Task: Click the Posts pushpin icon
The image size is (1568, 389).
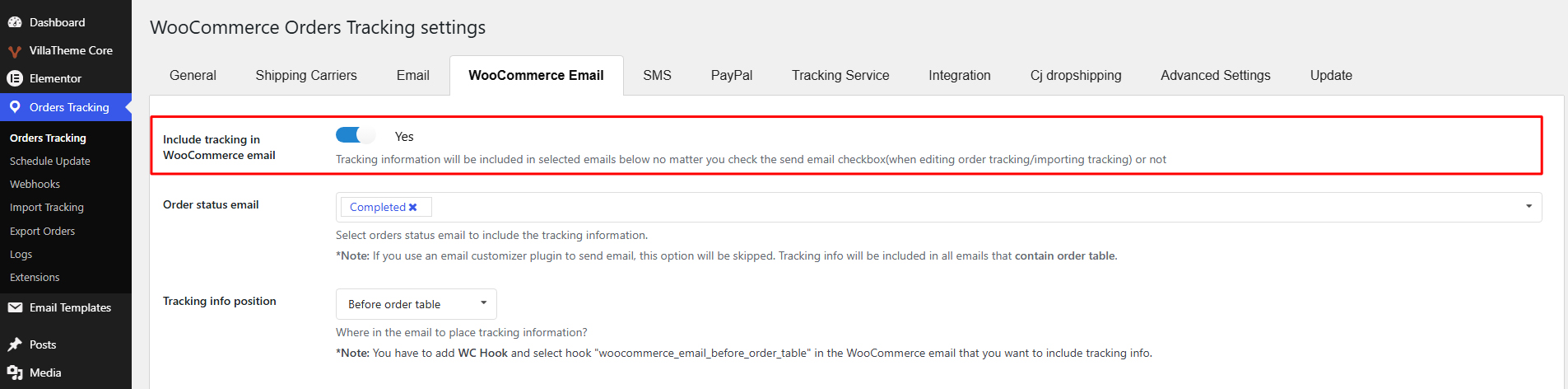Action: click(x=15, y=344)
